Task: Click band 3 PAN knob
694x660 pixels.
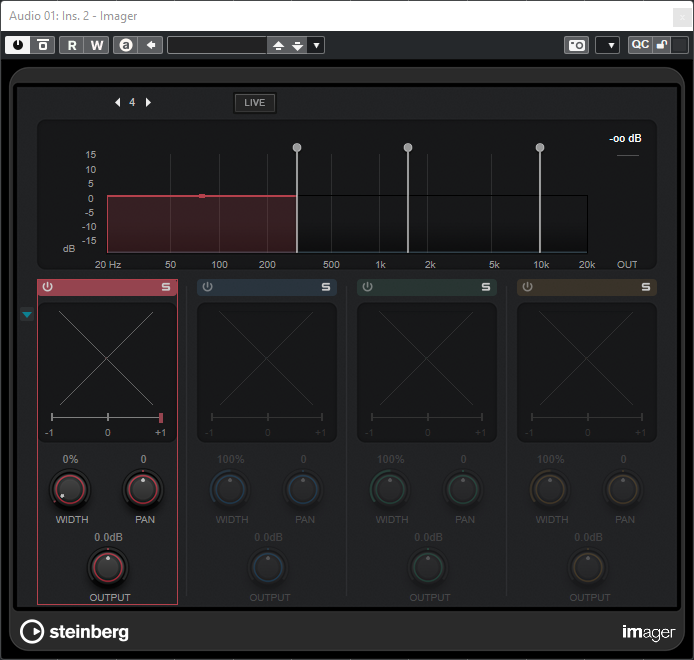Action: 463,490
